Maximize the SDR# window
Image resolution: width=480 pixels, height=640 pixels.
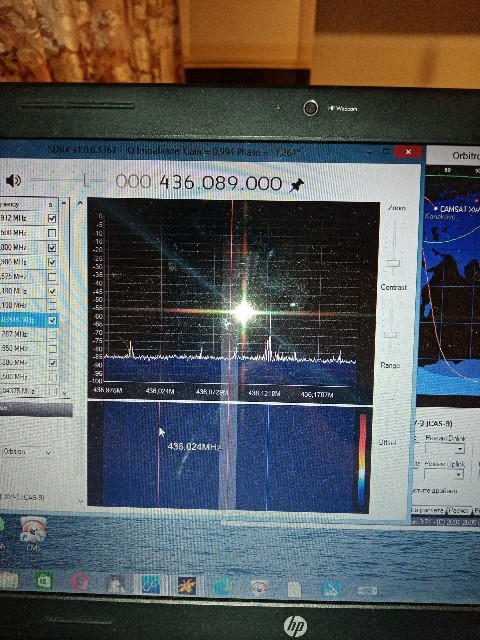point(386,151)
